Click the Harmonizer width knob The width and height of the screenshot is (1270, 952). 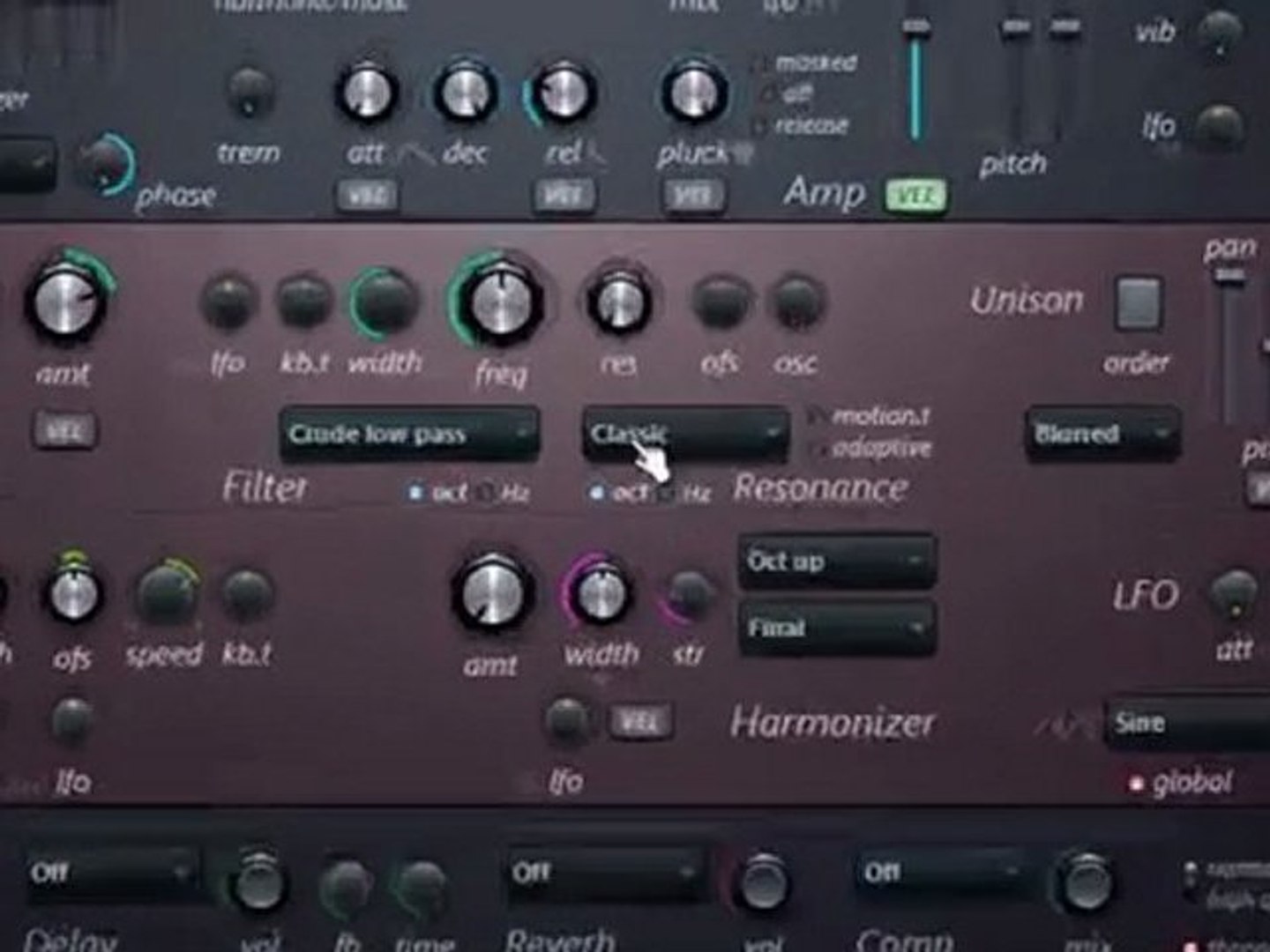pos(600,593)
